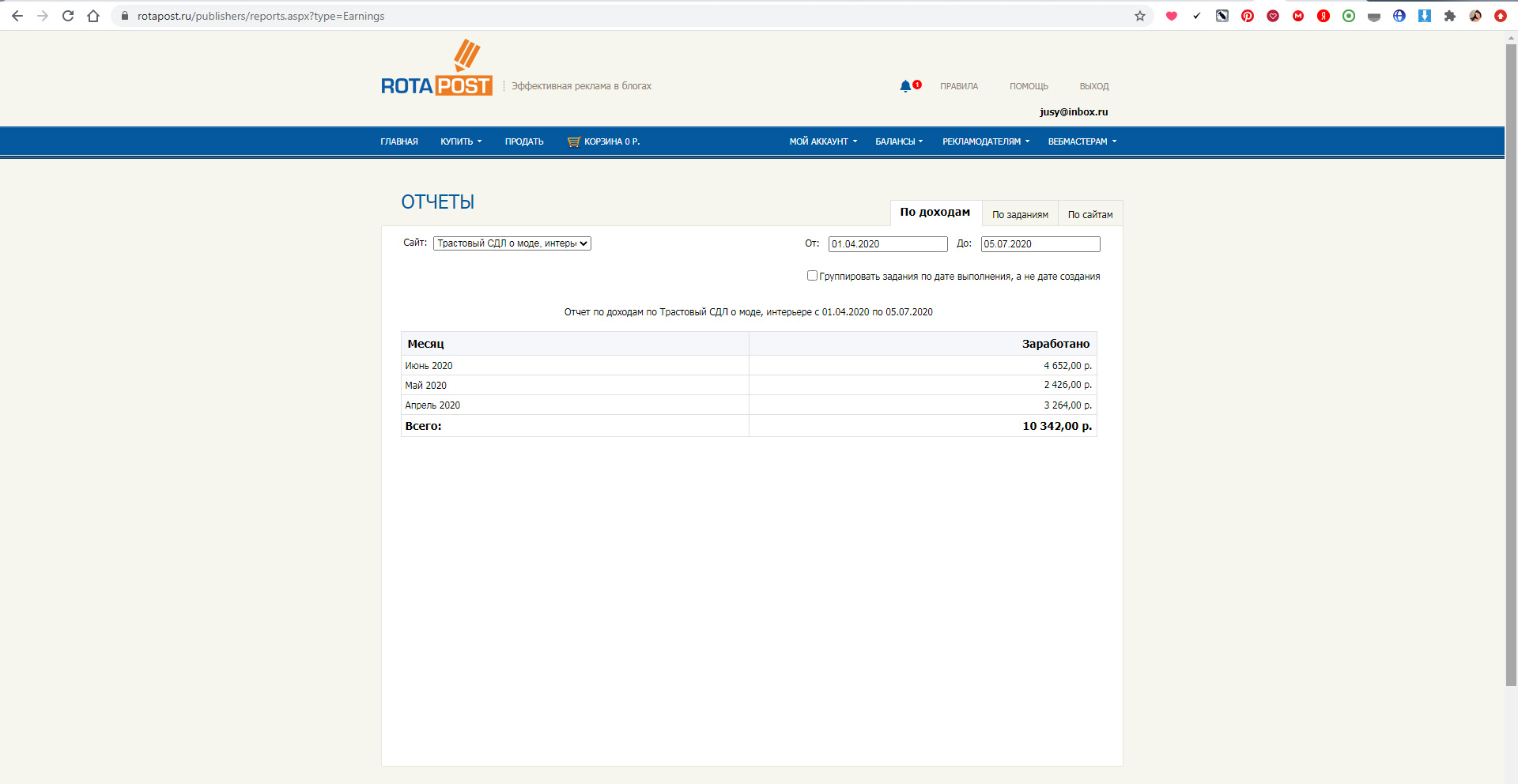Click the 4 652,00 р. amount
Screen dimensions: 1518x784
tap(1068, 366)
